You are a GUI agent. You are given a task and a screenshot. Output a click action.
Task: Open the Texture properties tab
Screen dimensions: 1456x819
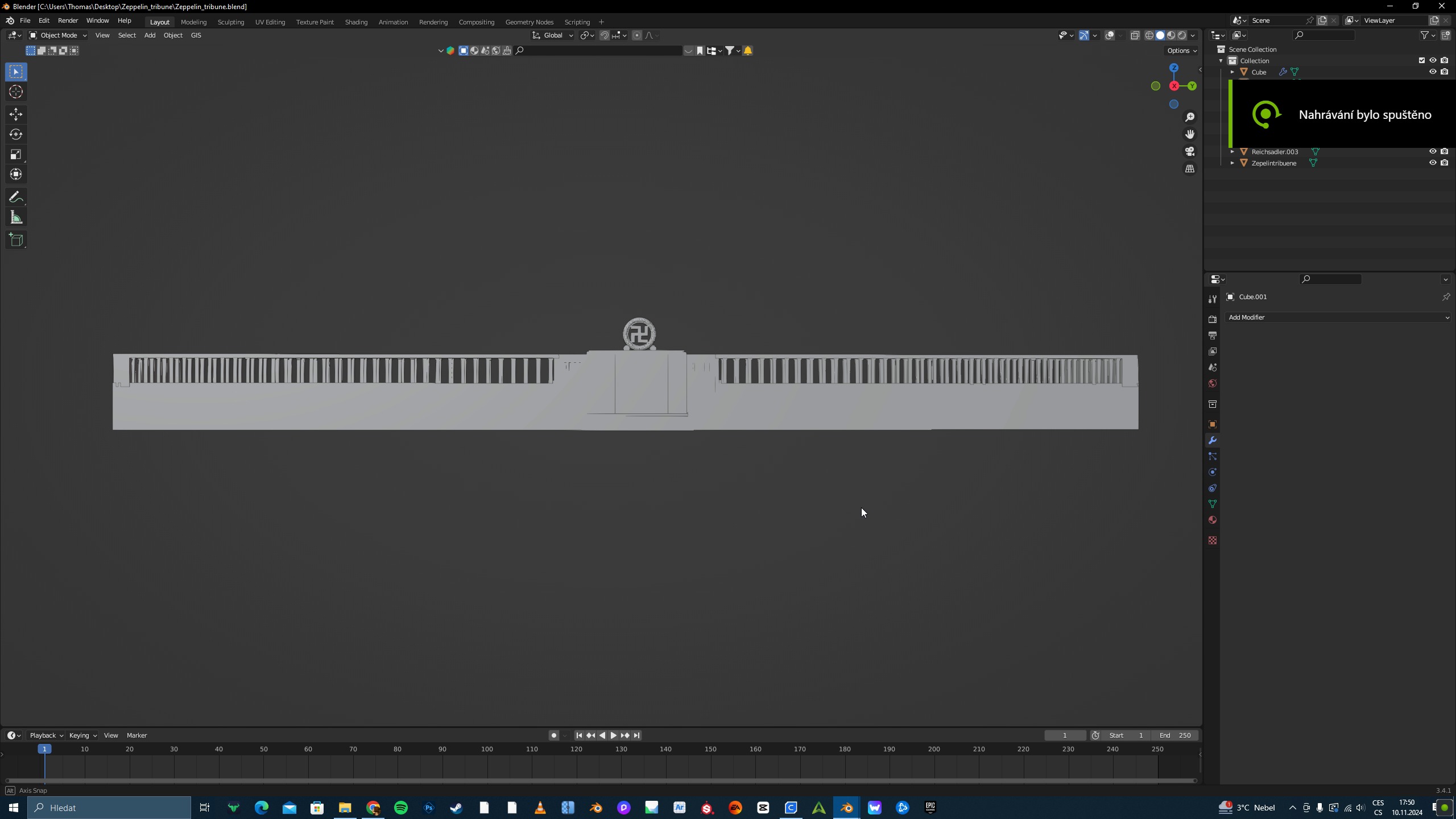click(1213, 540)
